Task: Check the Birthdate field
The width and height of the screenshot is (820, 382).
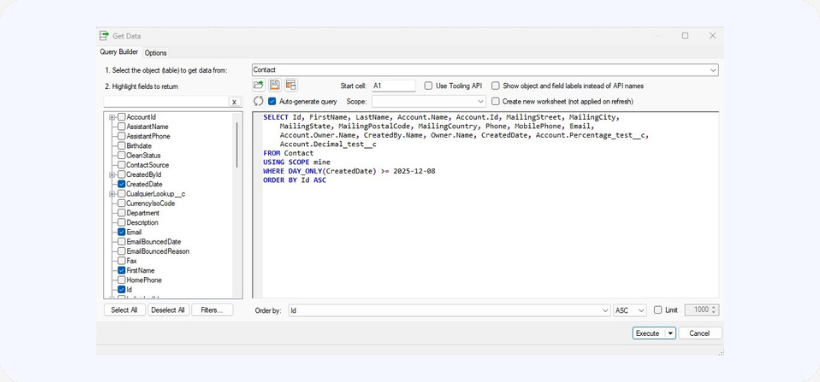Action: coord(121,146)
